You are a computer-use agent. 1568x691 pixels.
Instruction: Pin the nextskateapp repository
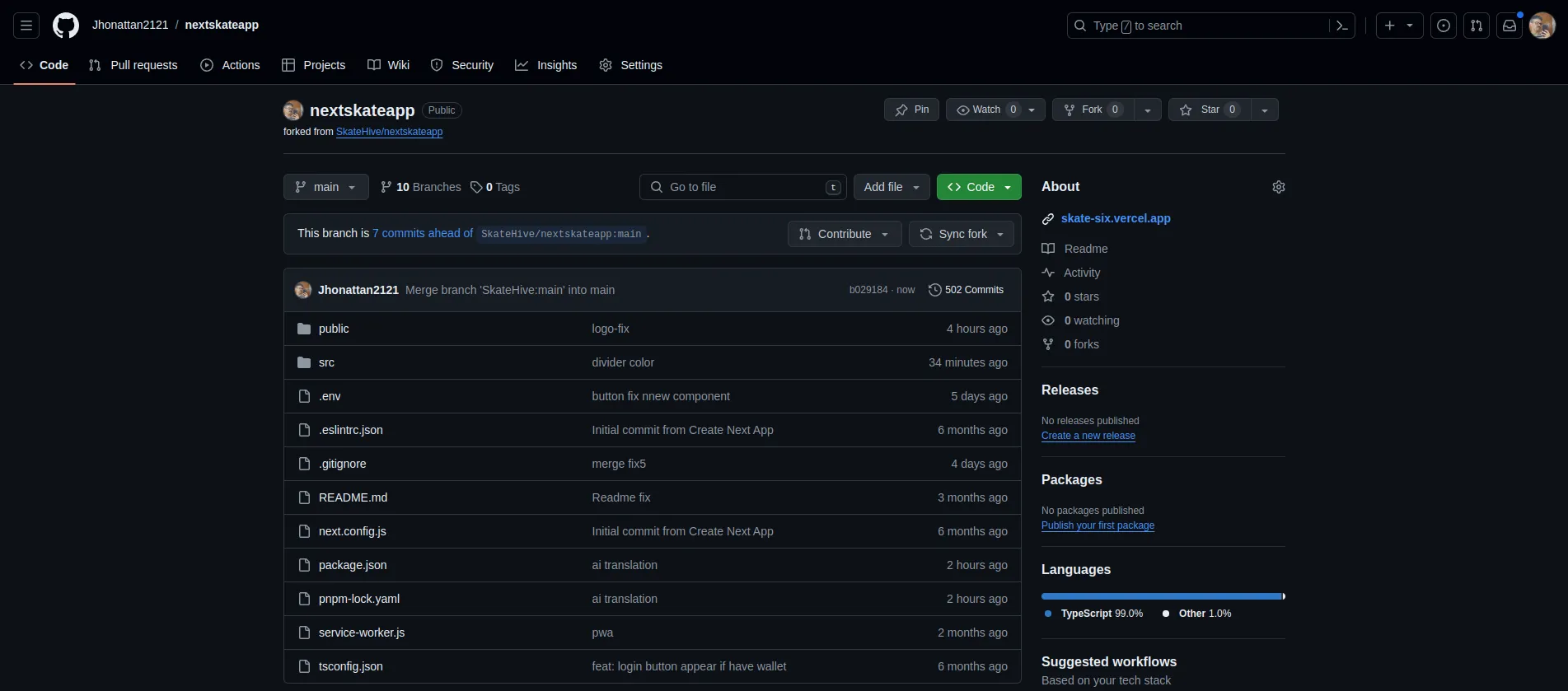click(x=911, y=110)
